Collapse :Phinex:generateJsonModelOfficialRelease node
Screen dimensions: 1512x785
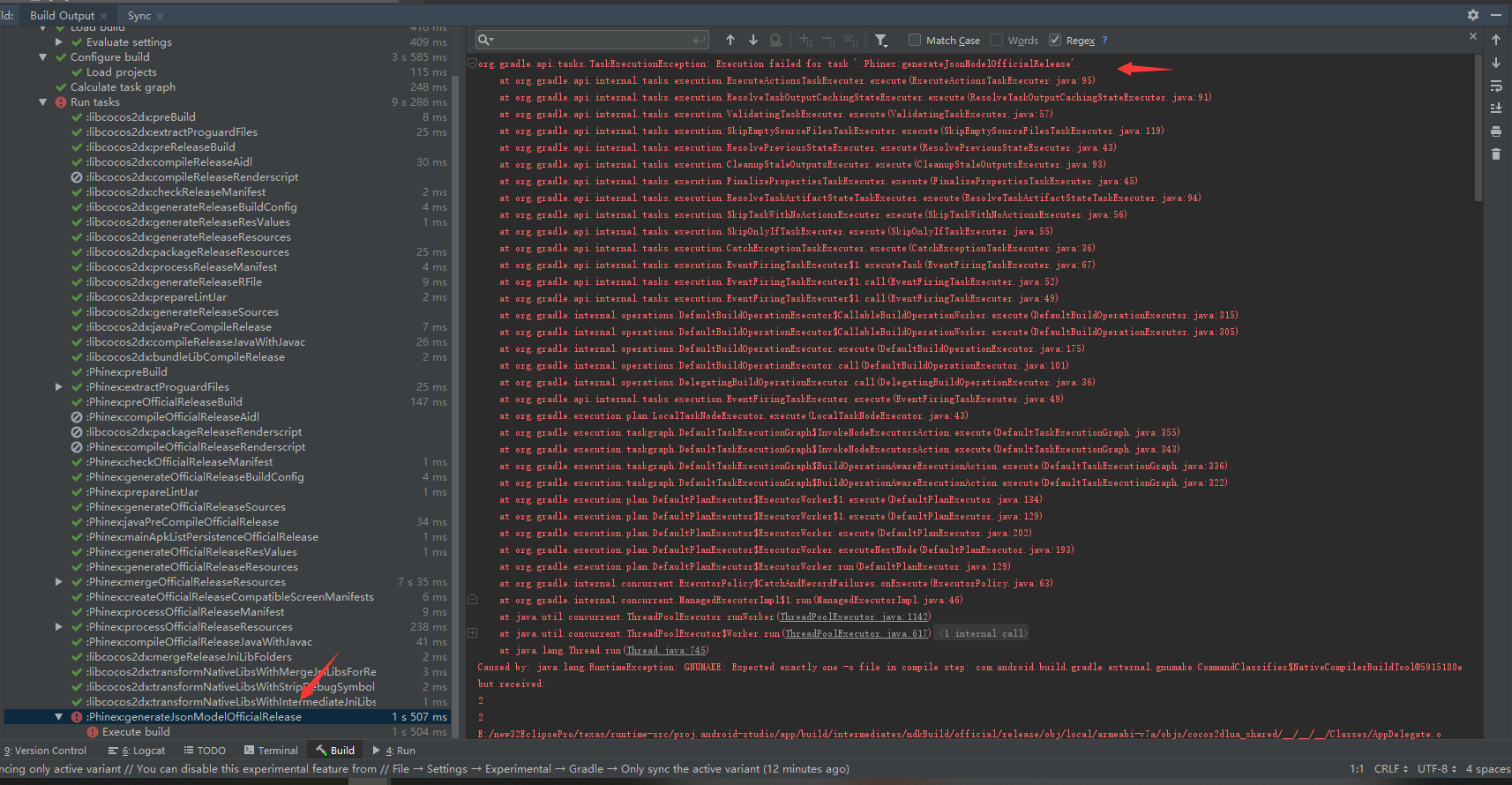[x=58, y=717]
